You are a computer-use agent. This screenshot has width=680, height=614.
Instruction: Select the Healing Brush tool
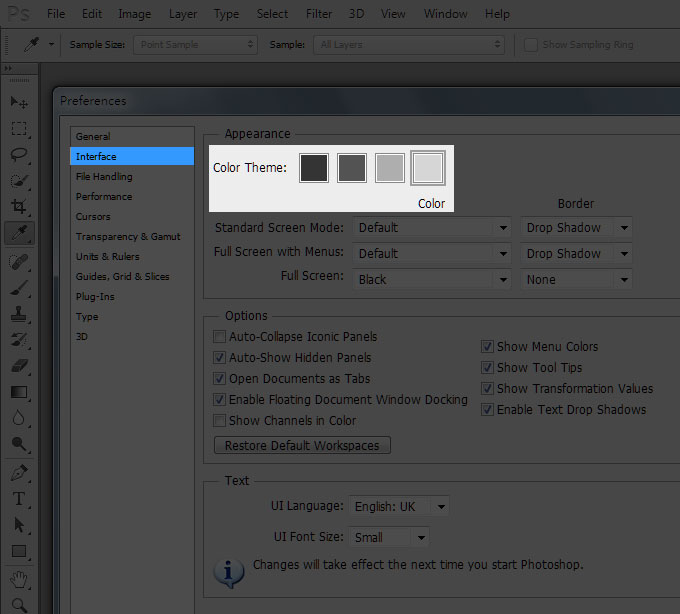click(x=19, y=262)
